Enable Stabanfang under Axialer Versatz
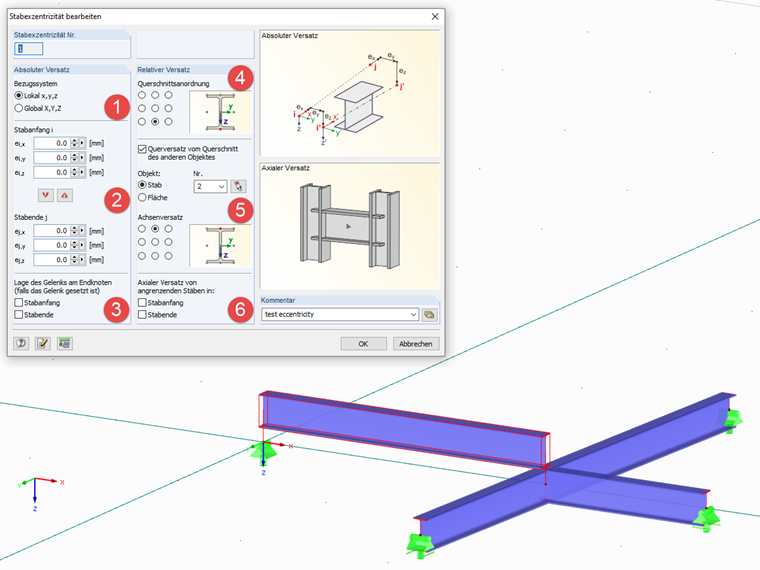Viewport: 760px width, 570px height. (142, 302)
